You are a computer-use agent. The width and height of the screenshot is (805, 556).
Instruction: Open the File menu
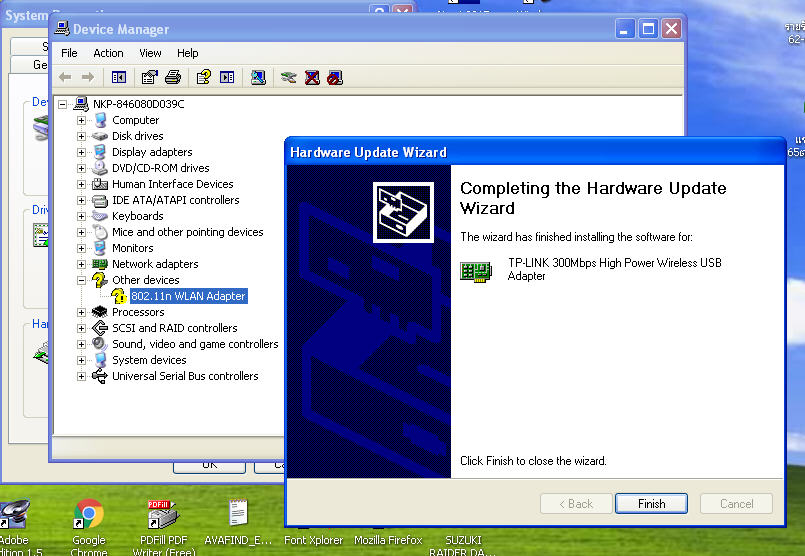coord(69,53)
